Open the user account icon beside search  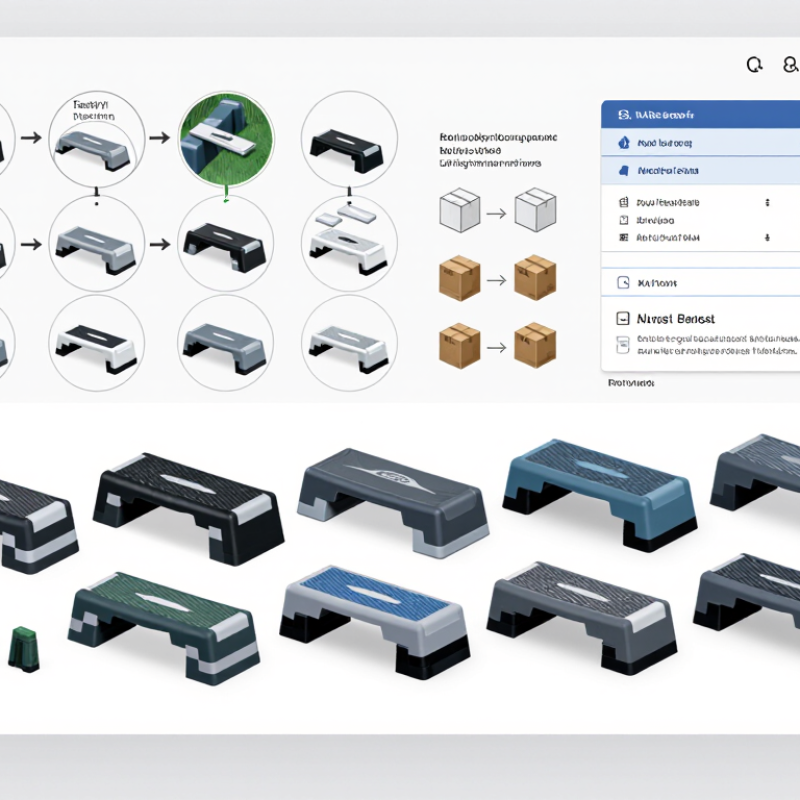pos(791,64)
